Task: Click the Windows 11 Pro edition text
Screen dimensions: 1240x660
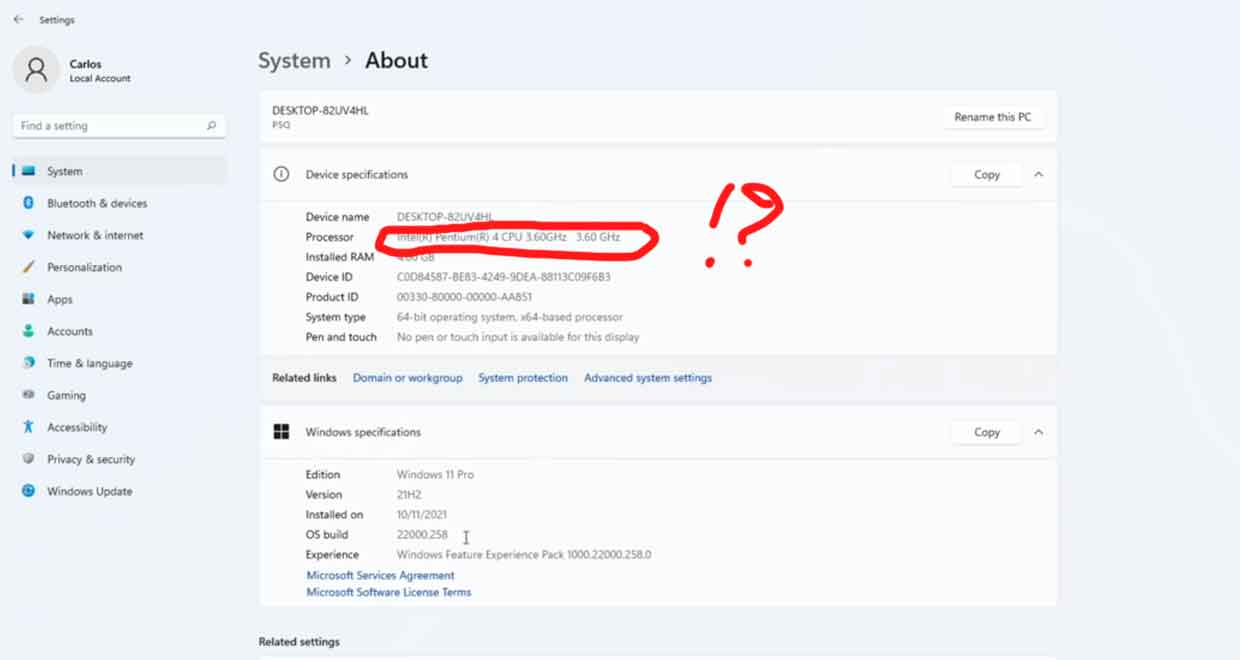Action: 435,475
